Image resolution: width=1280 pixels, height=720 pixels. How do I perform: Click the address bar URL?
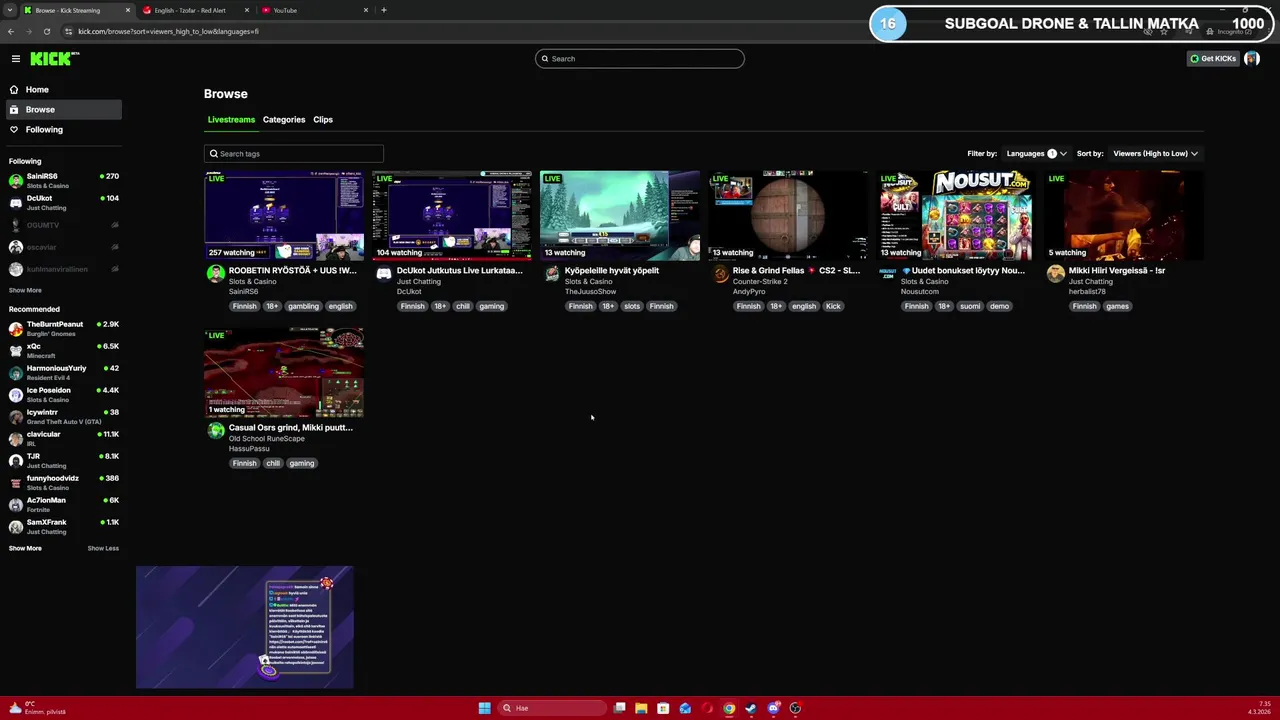click(x=168, y=31)
